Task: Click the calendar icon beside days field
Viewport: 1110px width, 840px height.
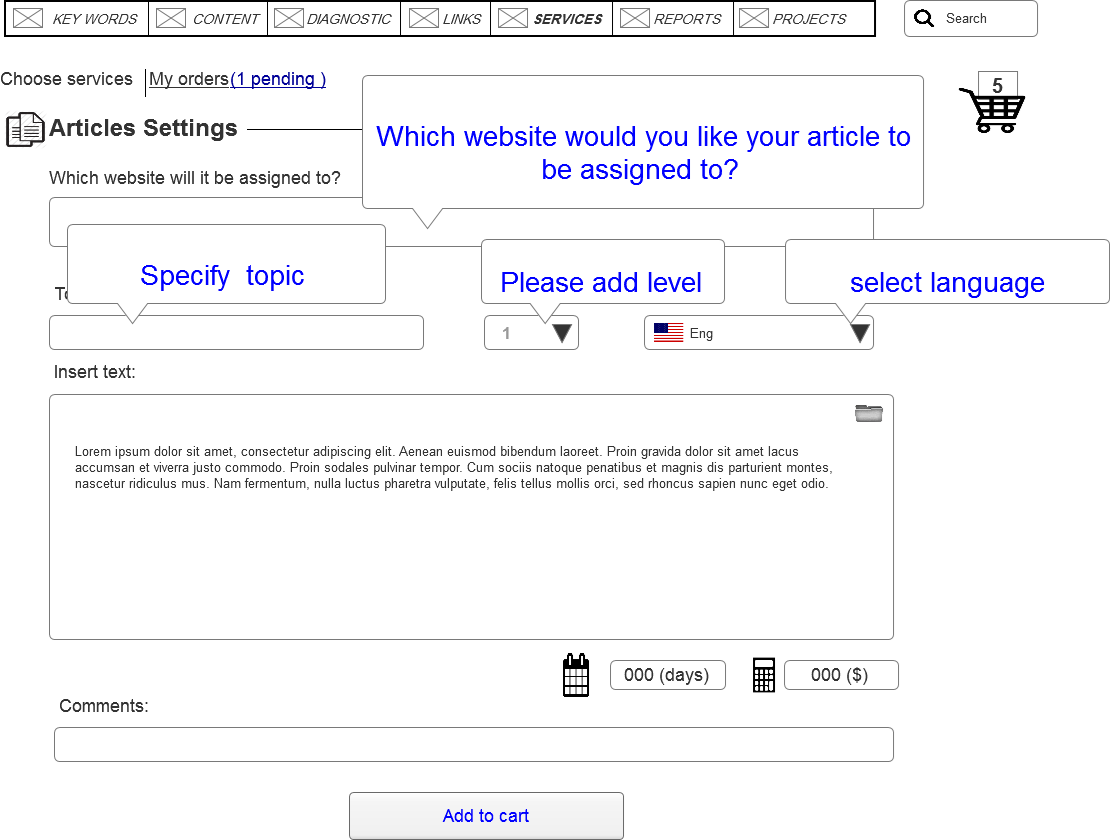Action: click(576, 675)
